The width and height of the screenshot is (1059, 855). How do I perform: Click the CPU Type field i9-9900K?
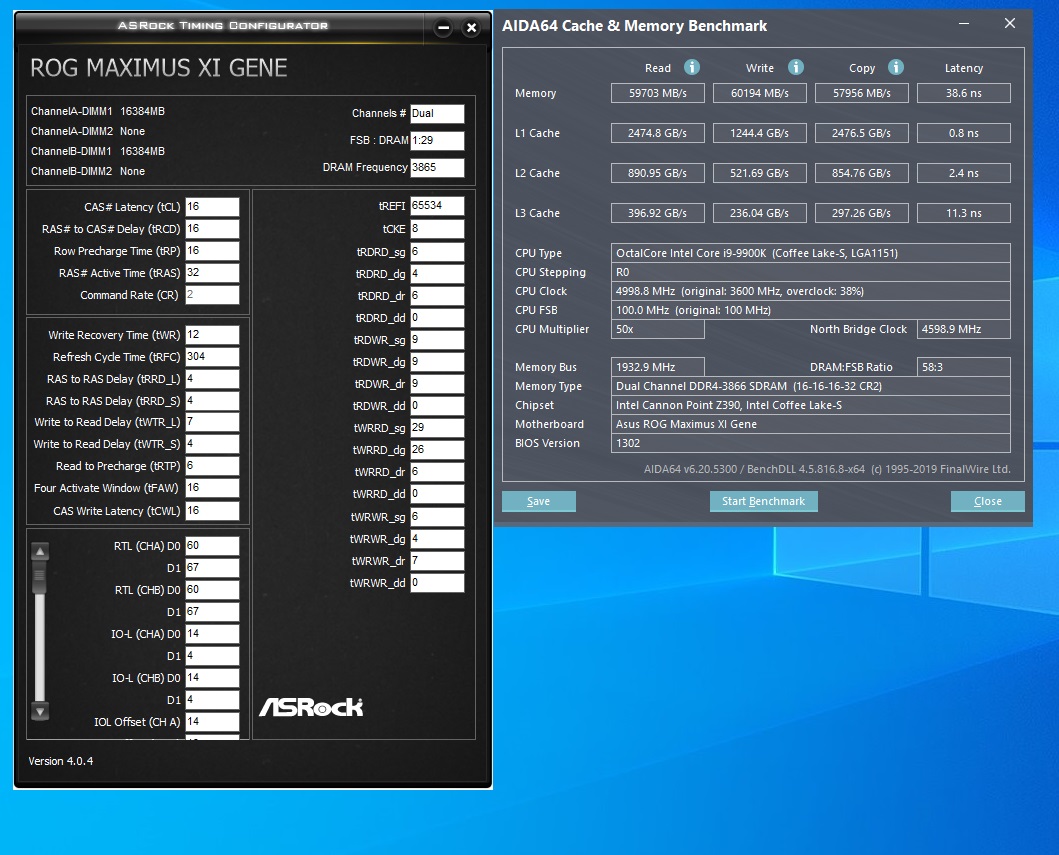pos(810,253)
